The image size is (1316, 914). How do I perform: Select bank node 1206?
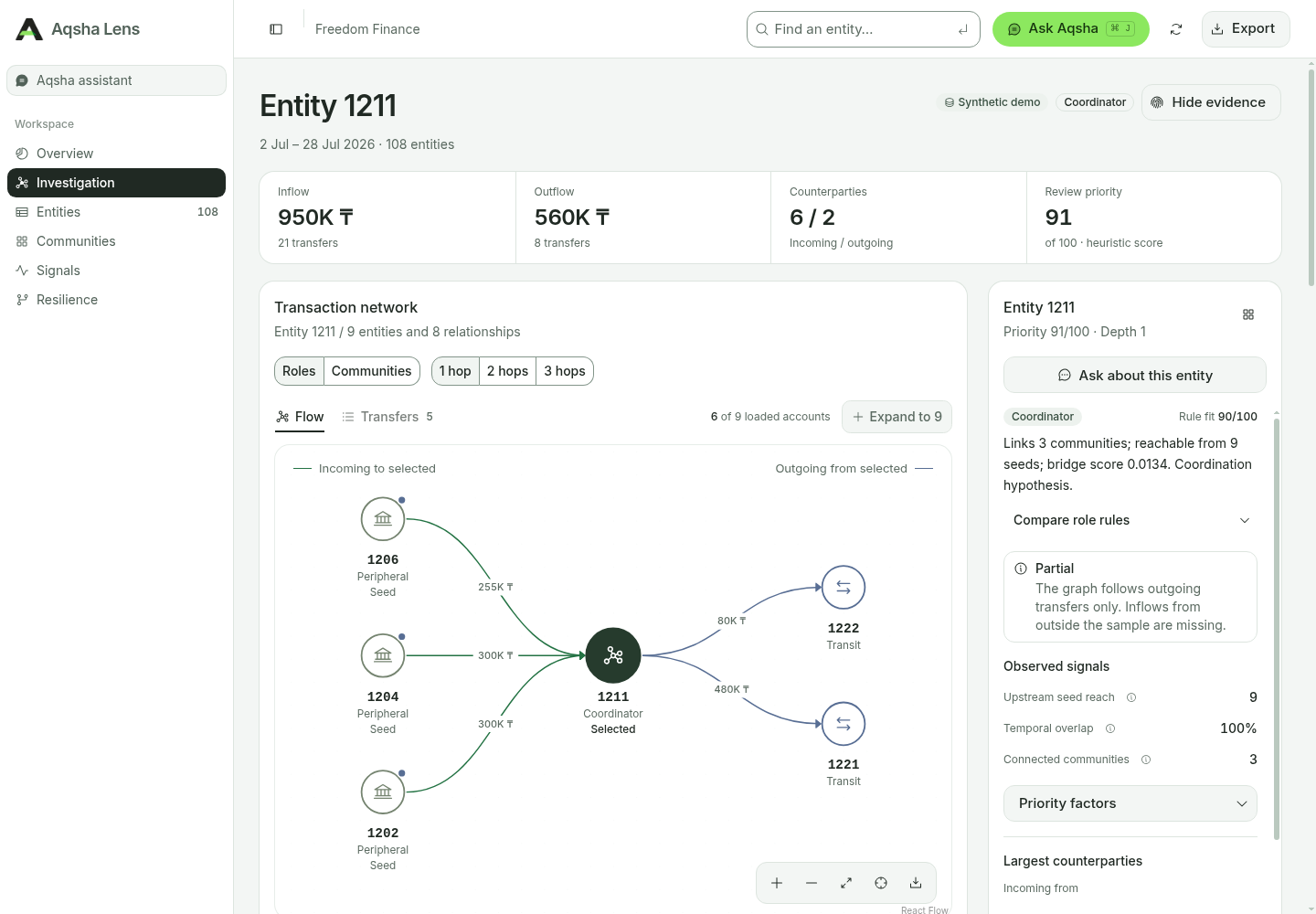tap(383, 519)
